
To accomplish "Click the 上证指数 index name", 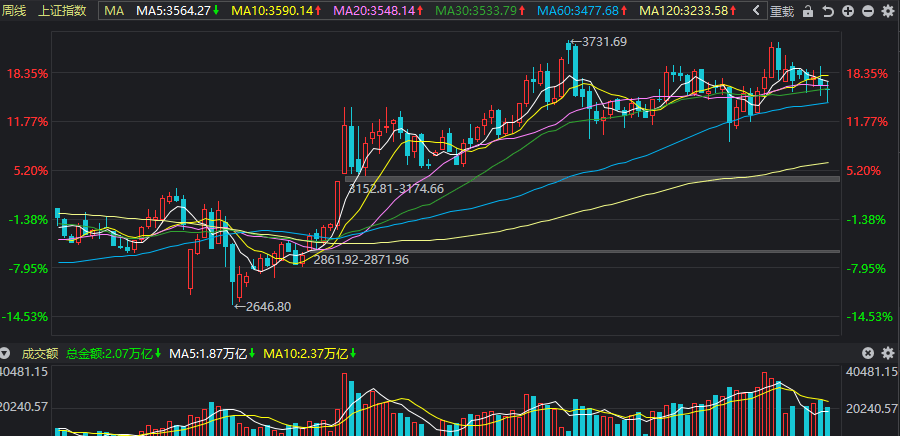I will (62, 10).
